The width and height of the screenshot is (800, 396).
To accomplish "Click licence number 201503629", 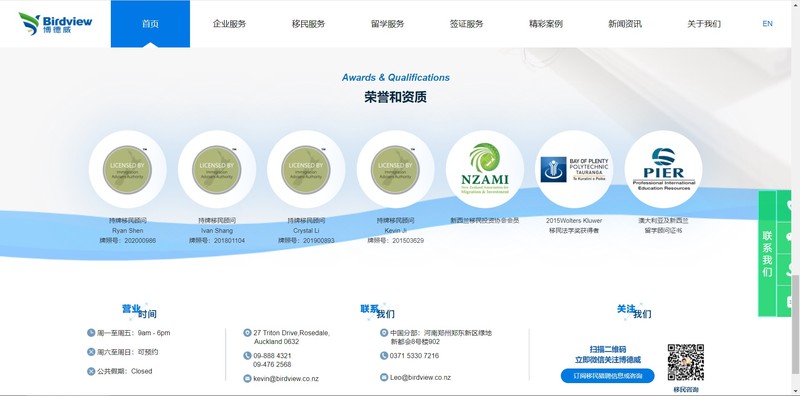I will [x=408, y=240].
